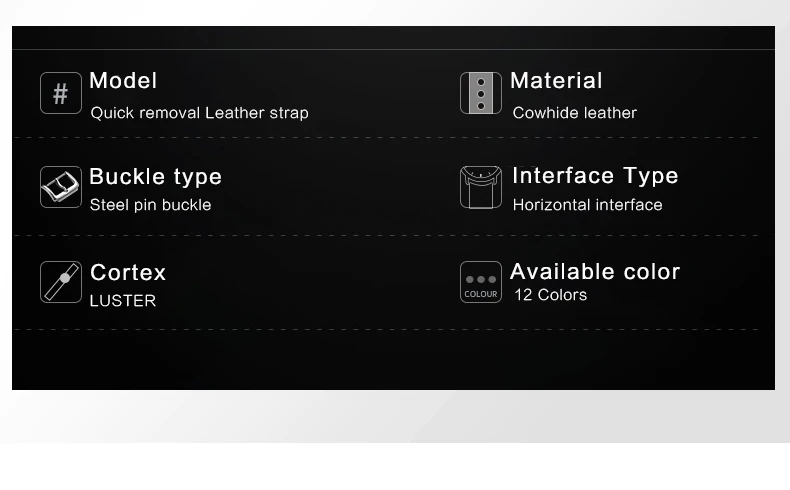Select the 12 Colors text
Screen dimensions: 790x490
coord(551,295)
